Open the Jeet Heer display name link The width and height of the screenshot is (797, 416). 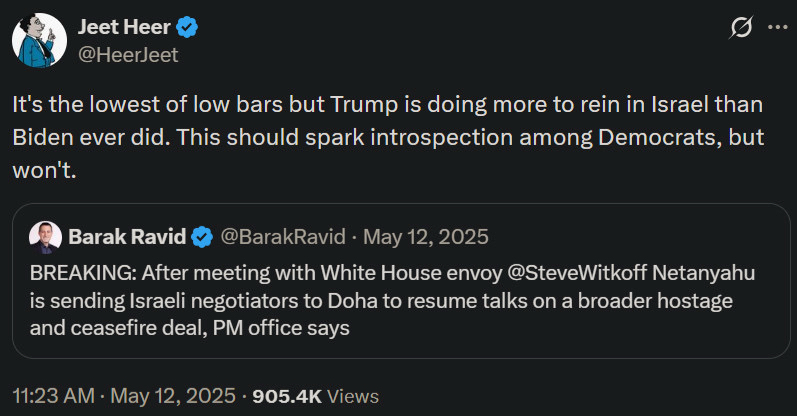[x=124, y=28]
